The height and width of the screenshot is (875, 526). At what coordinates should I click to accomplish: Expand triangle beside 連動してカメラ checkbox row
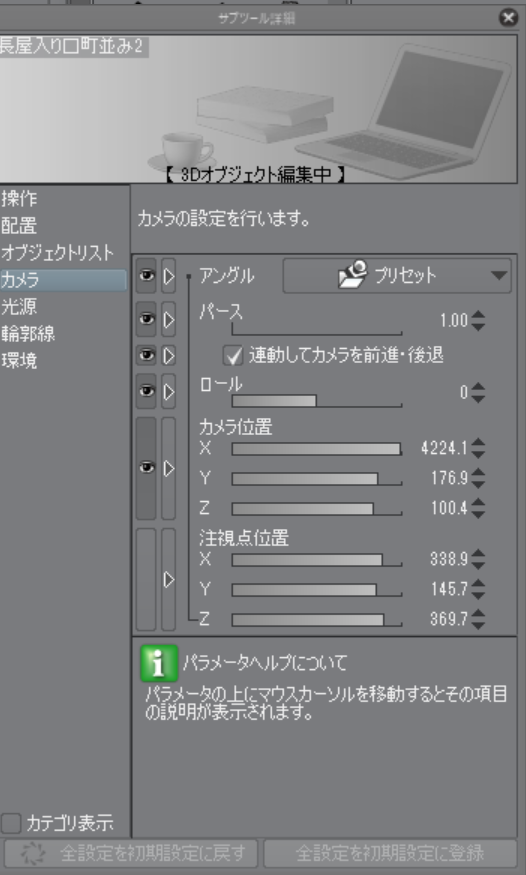tap(168, 355)
